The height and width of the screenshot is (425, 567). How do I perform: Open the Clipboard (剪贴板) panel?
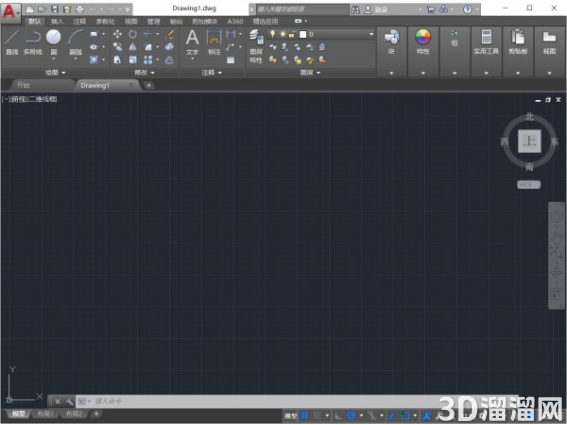pos(518,42)
